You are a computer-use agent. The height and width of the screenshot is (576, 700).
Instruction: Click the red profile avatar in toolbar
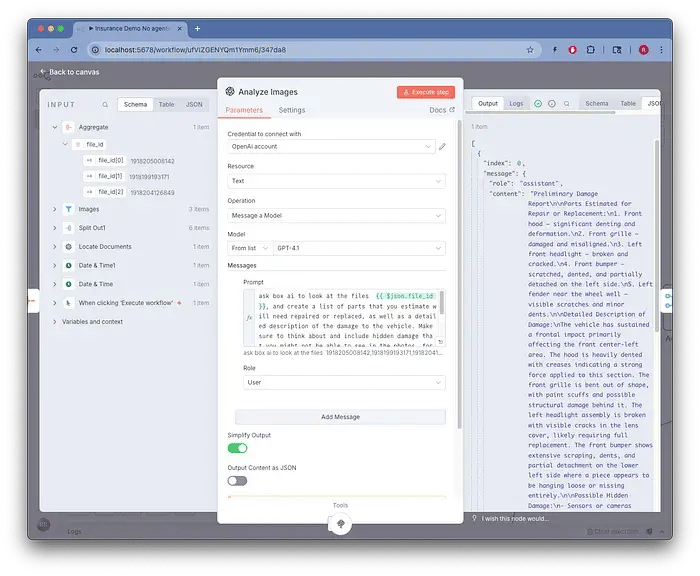643,50
